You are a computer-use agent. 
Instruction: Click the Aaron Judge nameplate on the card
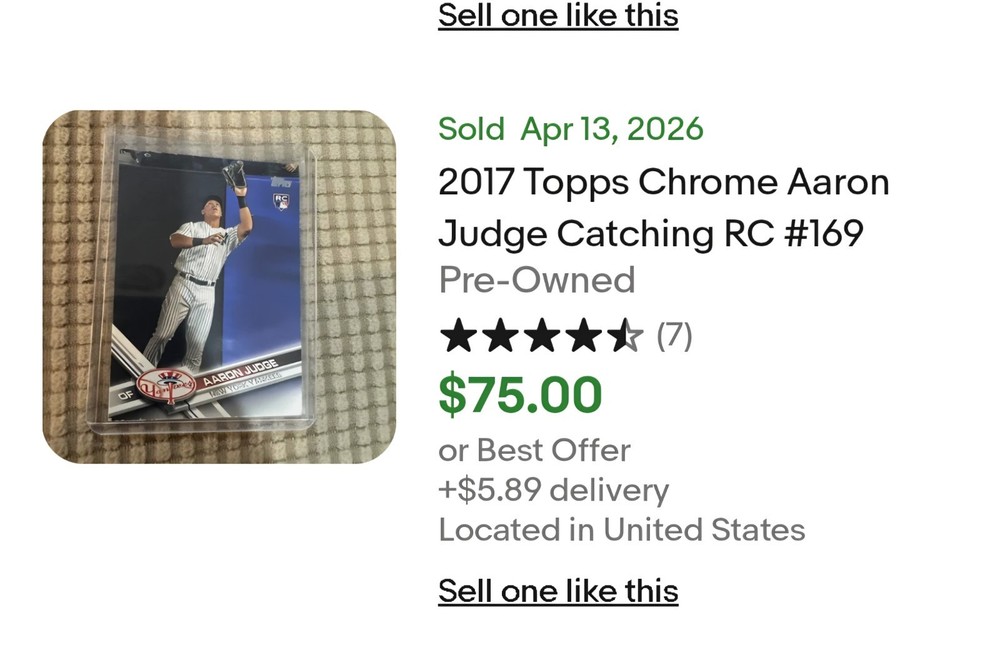(238, 373)
